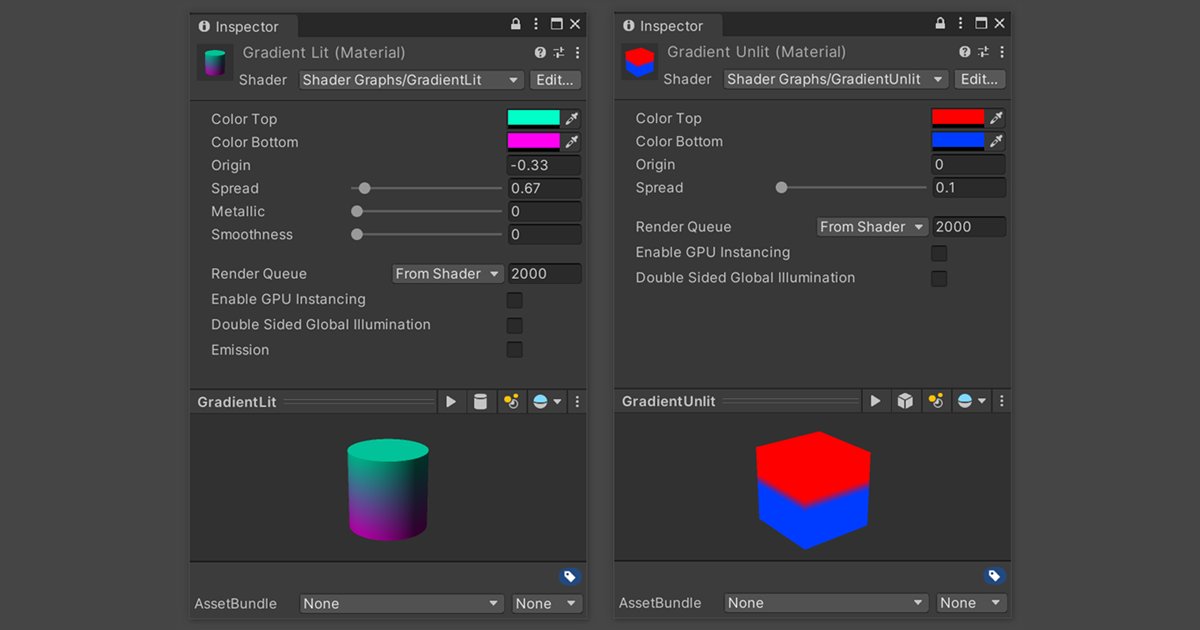Click asset label tag in right Inspector
This screenshot has width=1200, height=630.
(x=994, y=576)
